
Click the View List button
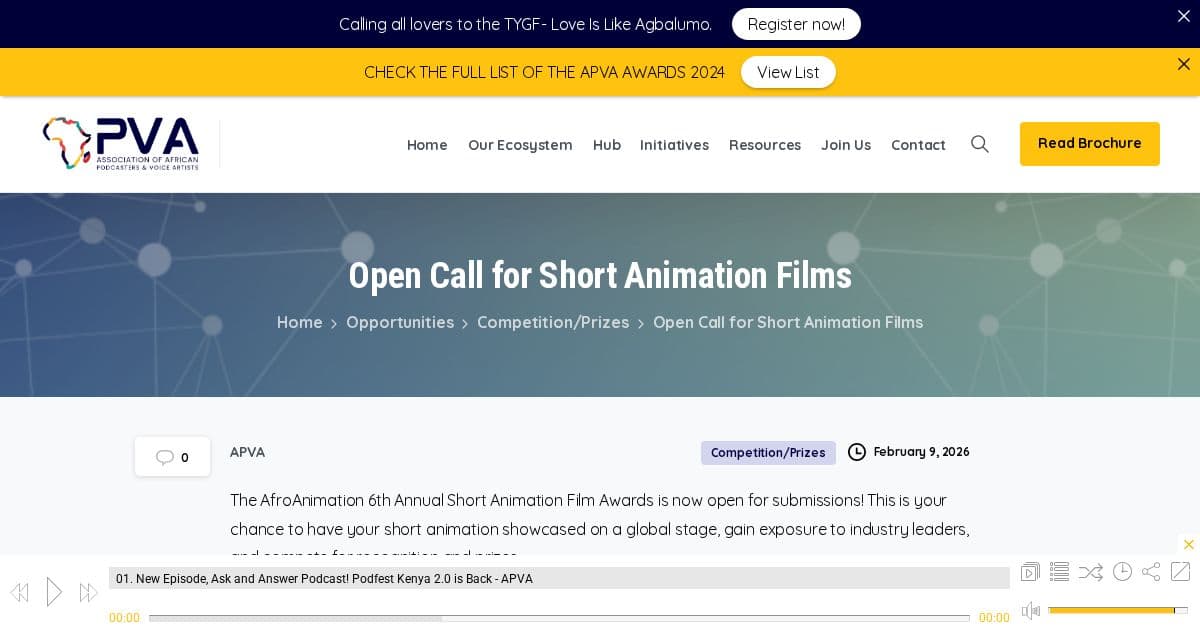[x=787, y=72]
